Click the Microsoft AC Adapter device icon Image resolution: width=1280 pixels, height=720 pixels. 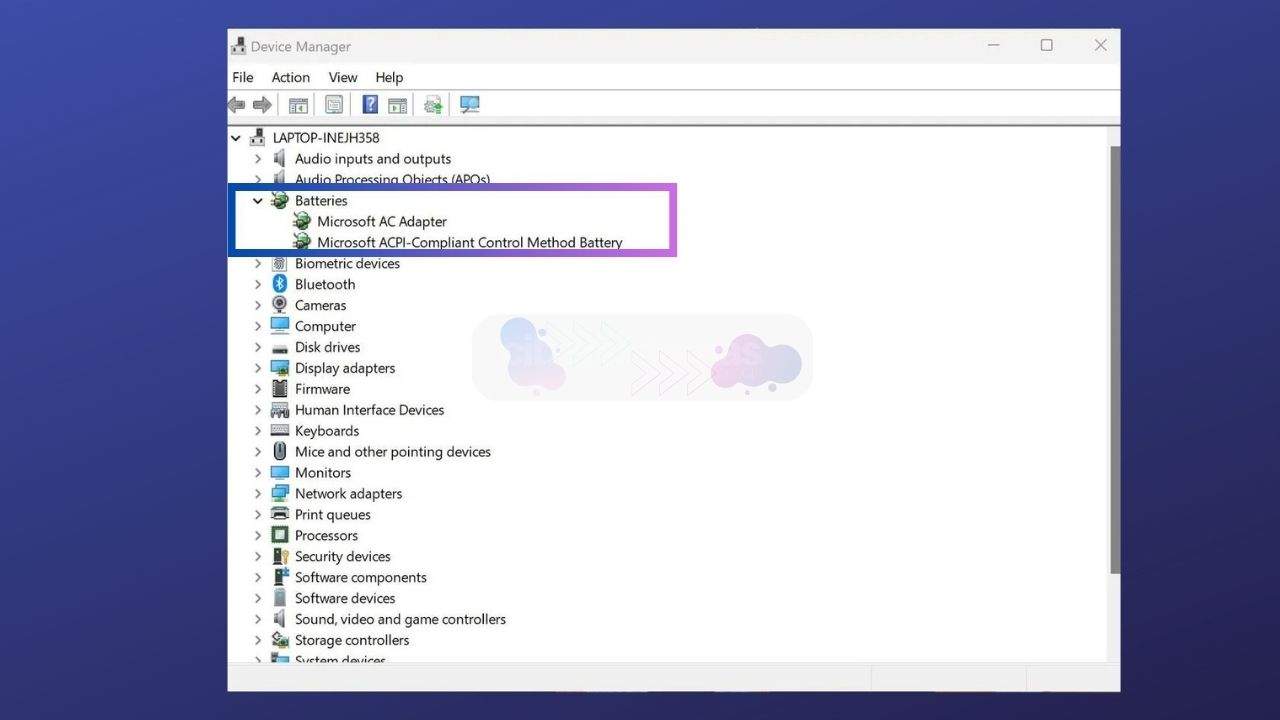tap(302, 222)
